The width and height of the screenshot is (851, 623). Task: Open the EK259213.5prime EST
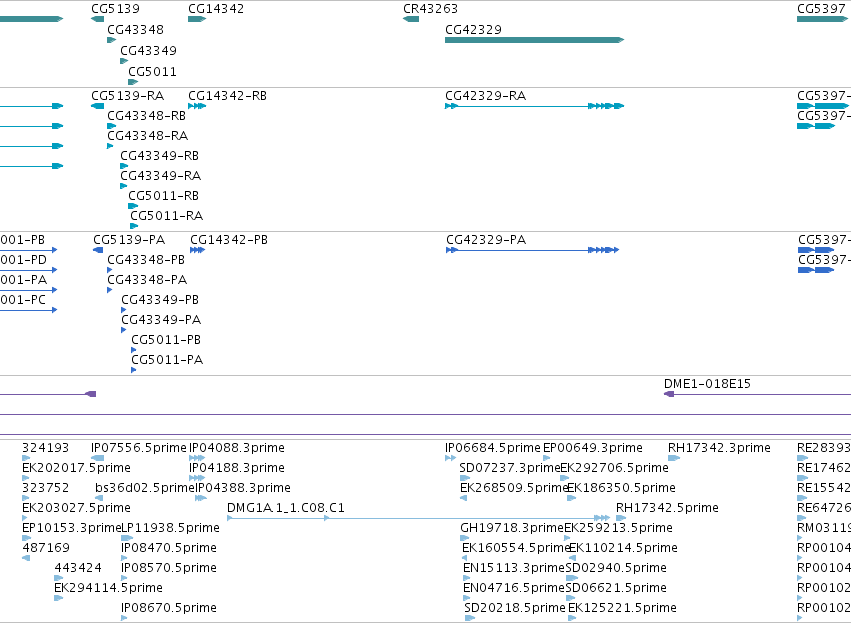point(618,528)
